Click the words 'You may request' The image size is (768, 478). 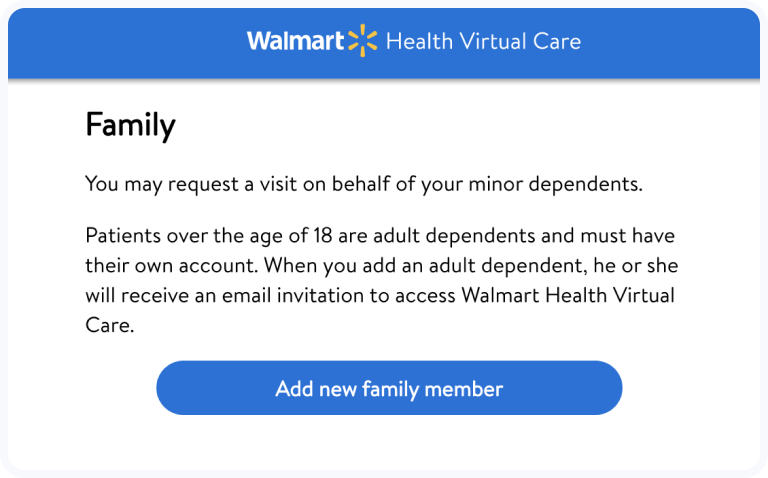[x=150, y=184]
